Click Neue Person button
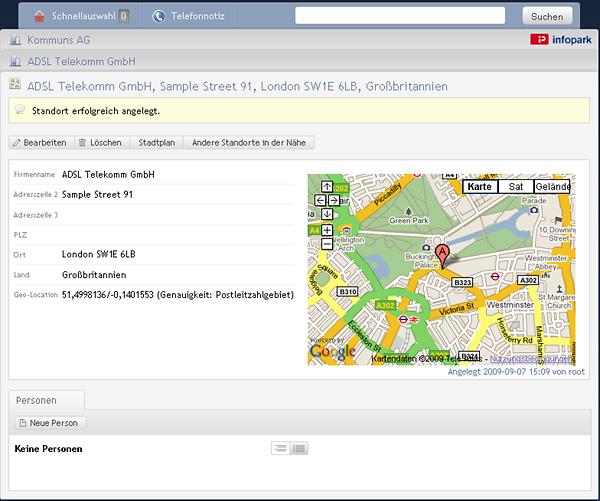Screen dimensions: 600x501 click(50, 423)
